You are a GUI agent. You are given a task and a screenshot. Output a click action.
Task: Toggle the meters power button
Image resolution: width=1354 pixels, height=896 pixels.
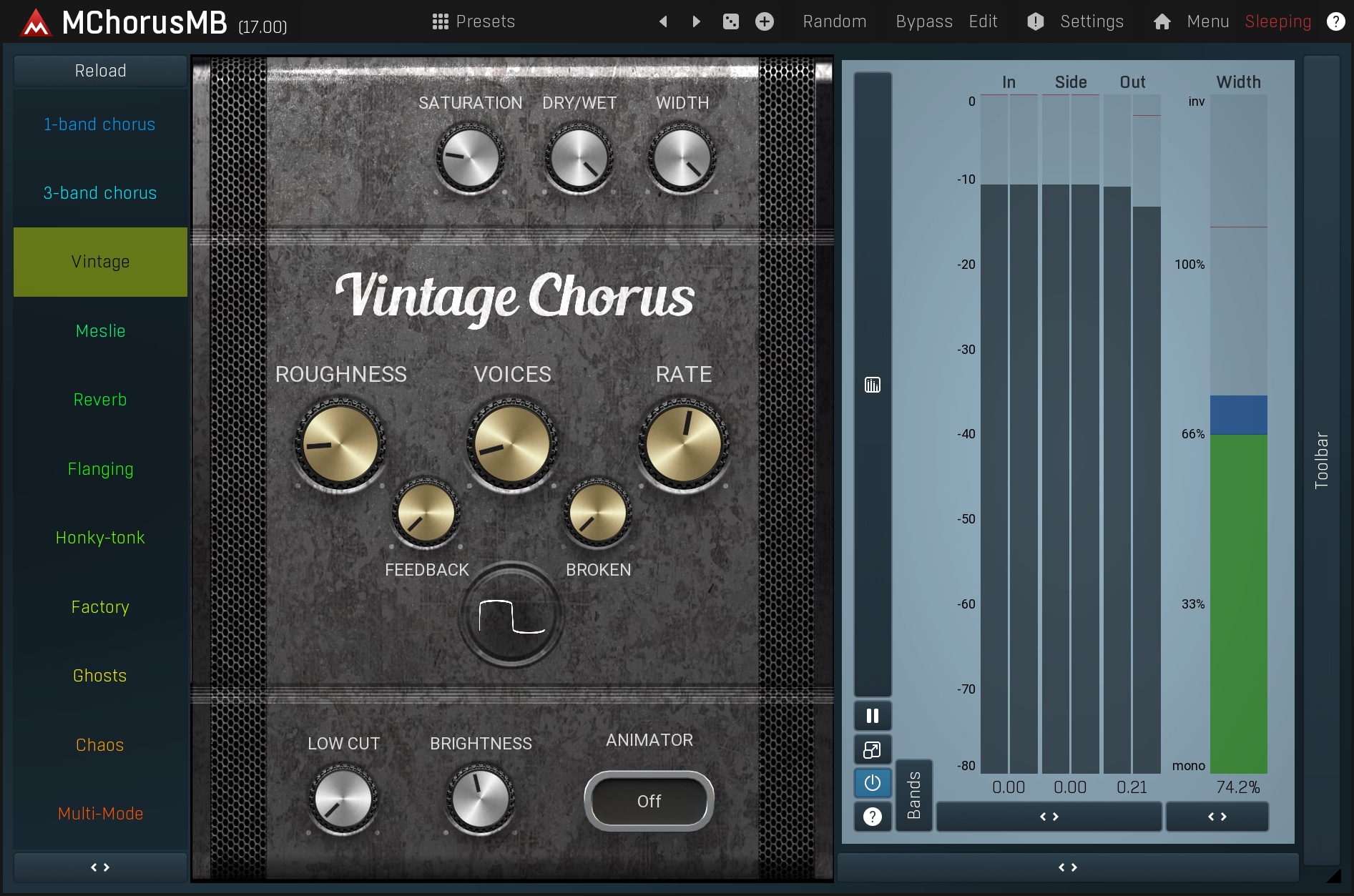(872, 783)
